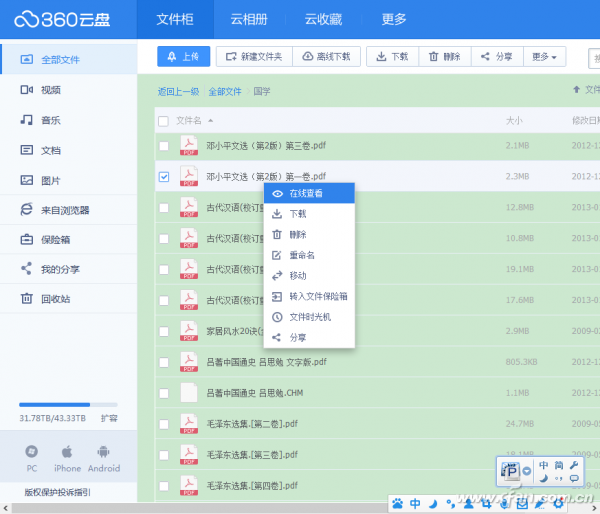The width and height of the screenshot is (600, 514).
Task: Open the 更多 tab in the top navigation
Action: (394, 19)
